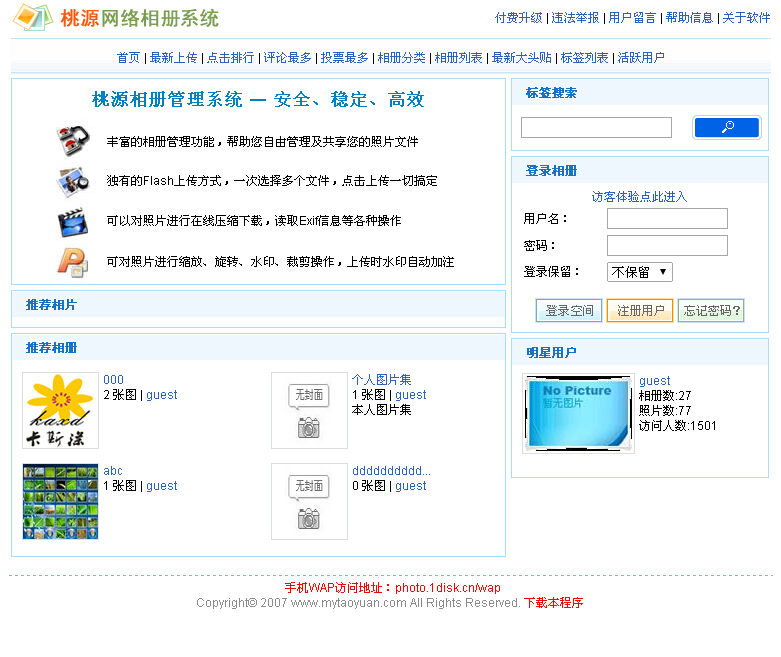
Task: Open 投票最多 navigation item
Action: click(x=344, y=58)
